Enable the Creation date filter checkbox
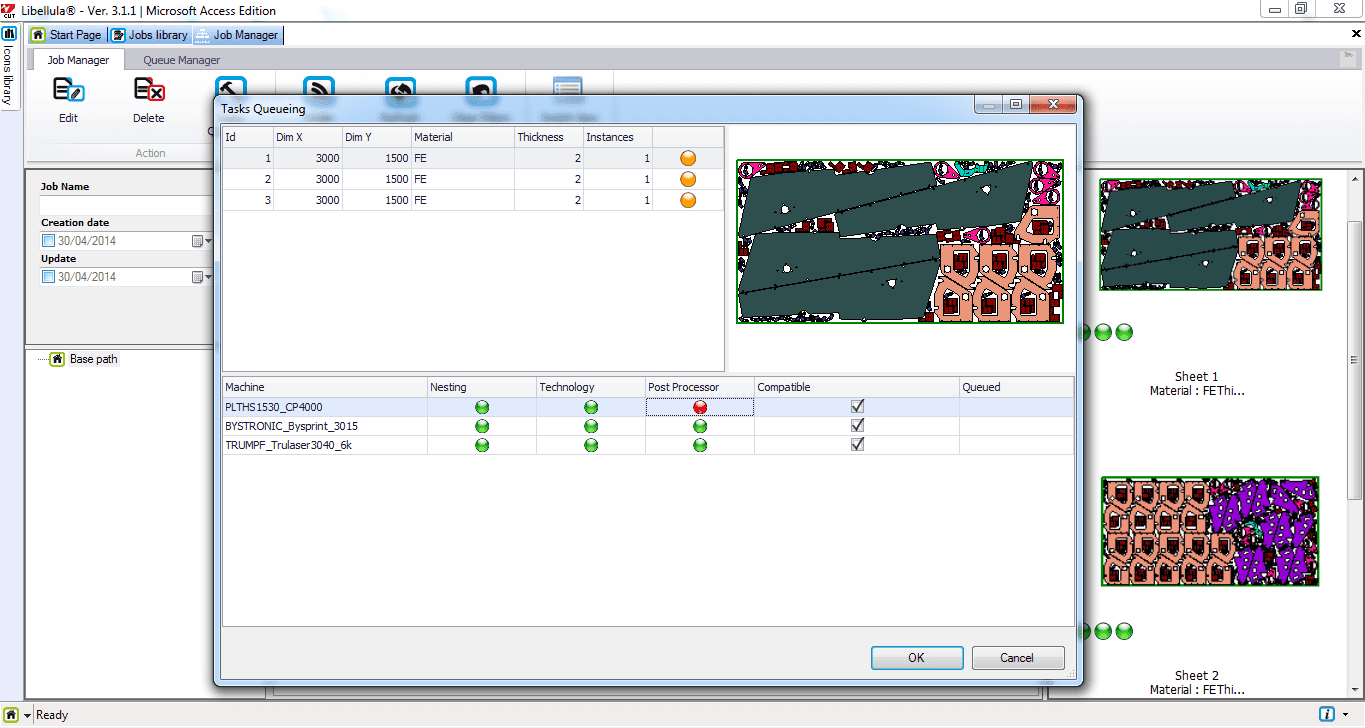 [48, 241]
